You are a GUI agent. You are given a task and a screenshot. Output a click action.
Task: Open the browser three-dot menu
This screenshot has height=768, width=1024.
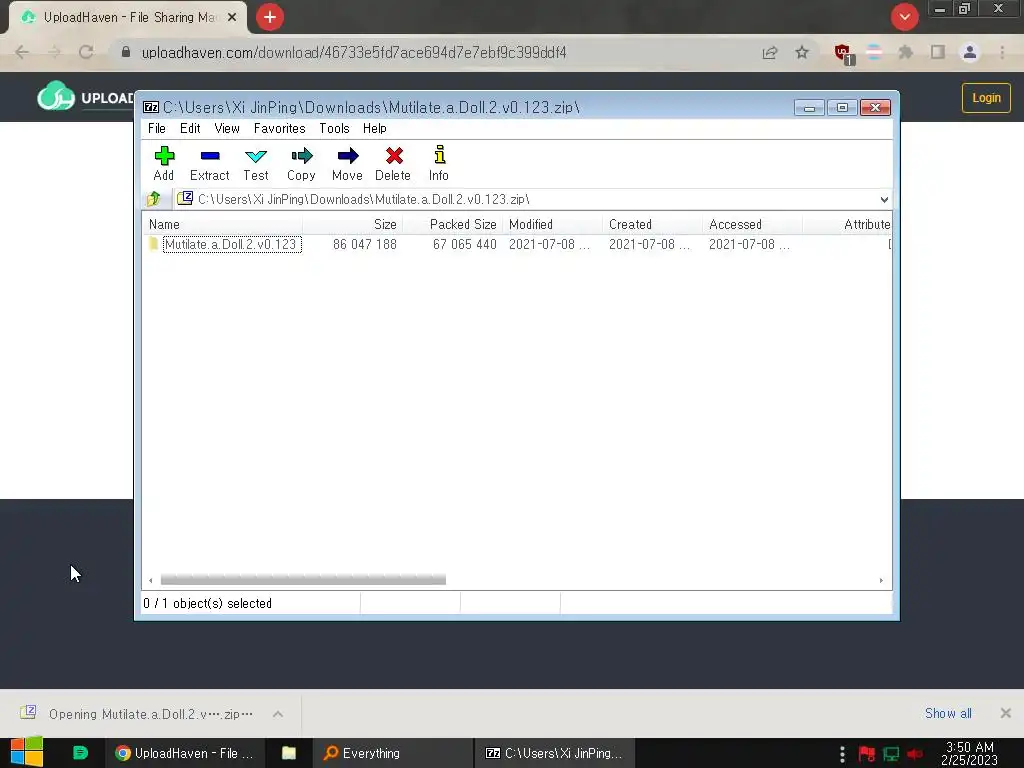point(1002,52)
